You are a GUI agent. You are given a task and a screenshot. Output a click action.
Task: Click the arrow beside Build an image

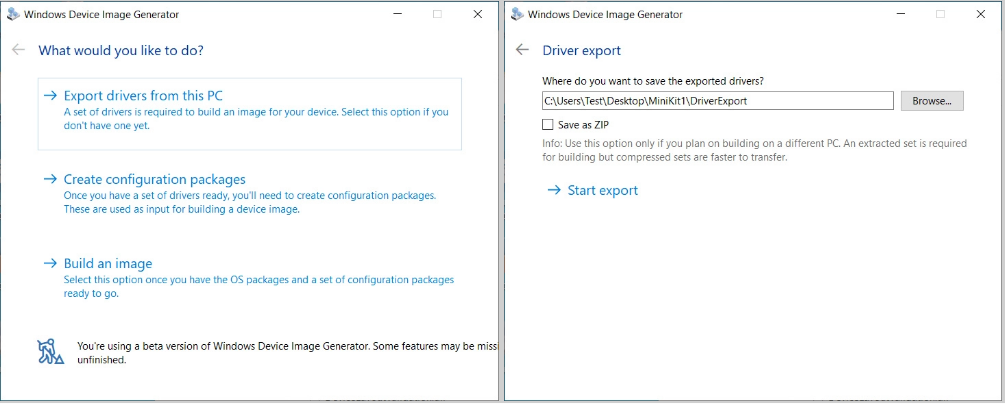(50, 264)
